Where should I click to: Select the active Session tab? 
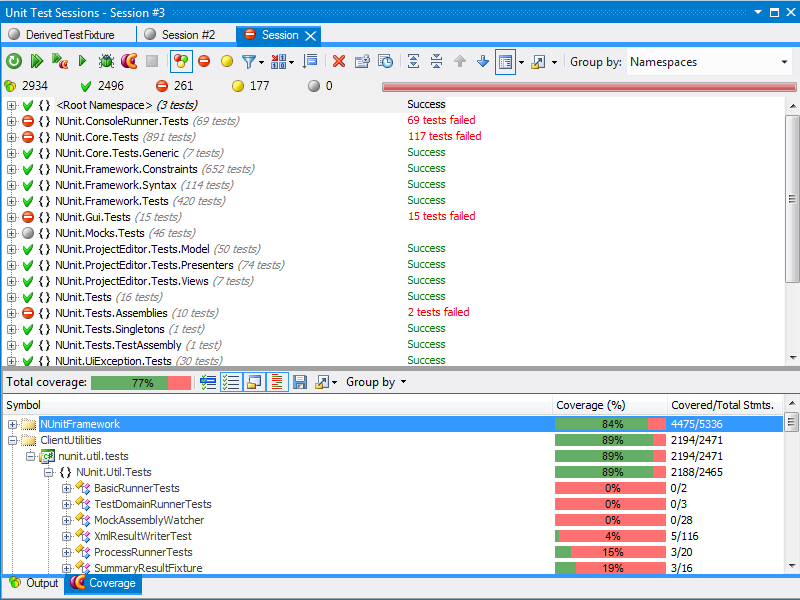click(x=280, y=35)
